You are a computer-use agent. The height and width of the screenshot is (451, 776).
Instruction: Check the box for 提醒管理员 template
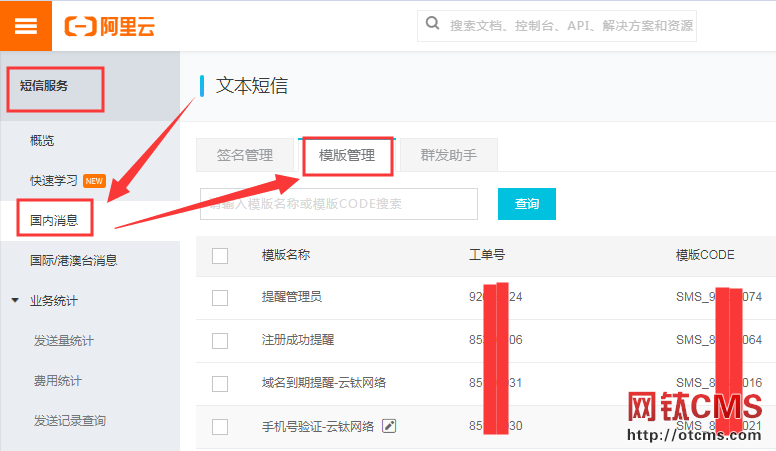(x=220, y=298)
